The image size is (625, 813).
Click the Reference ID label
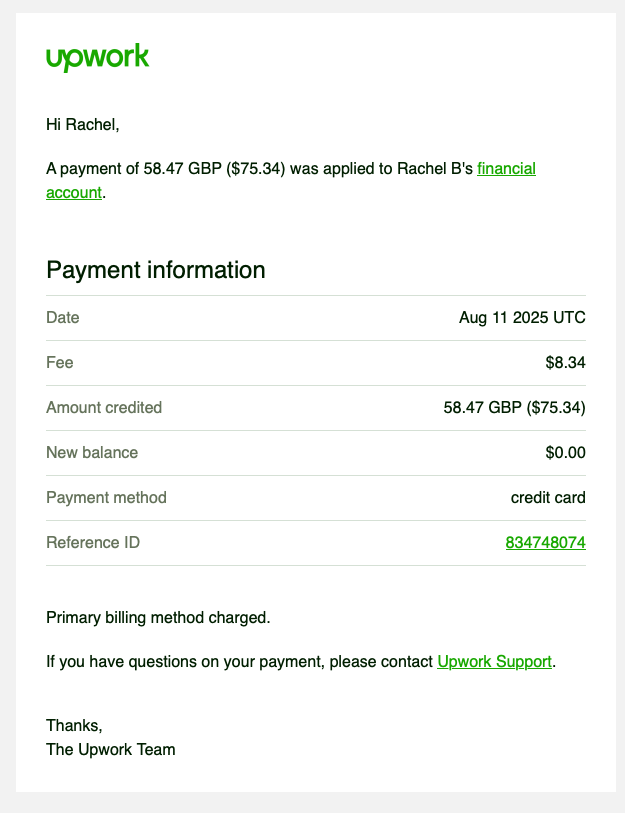[x=93, y=543]
